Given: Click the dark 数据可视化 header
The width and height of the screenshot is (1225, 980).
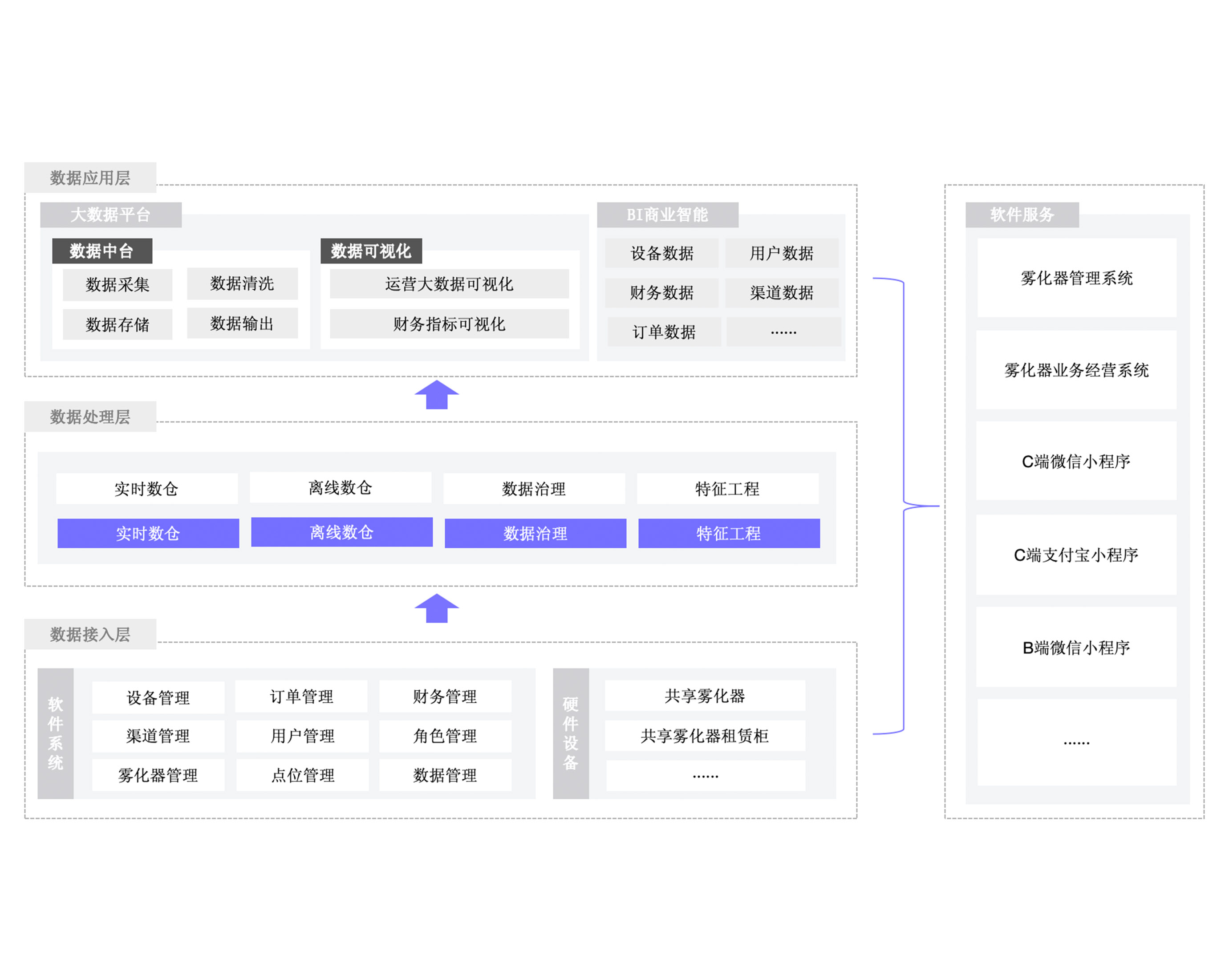Looking at the screenshot, I should (371, 251).
